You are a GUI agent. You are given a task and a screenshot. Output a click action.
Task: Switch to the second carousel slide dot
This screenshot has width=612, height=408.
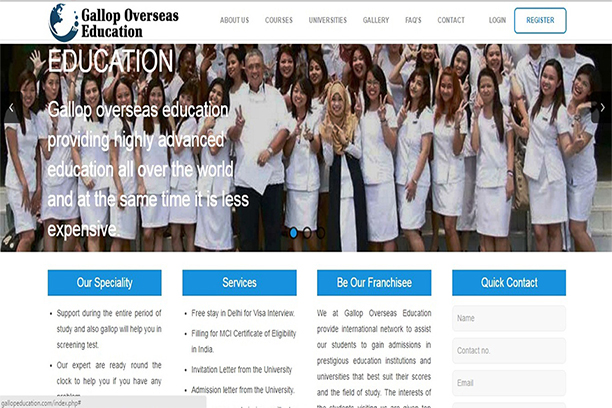[307, 232]
